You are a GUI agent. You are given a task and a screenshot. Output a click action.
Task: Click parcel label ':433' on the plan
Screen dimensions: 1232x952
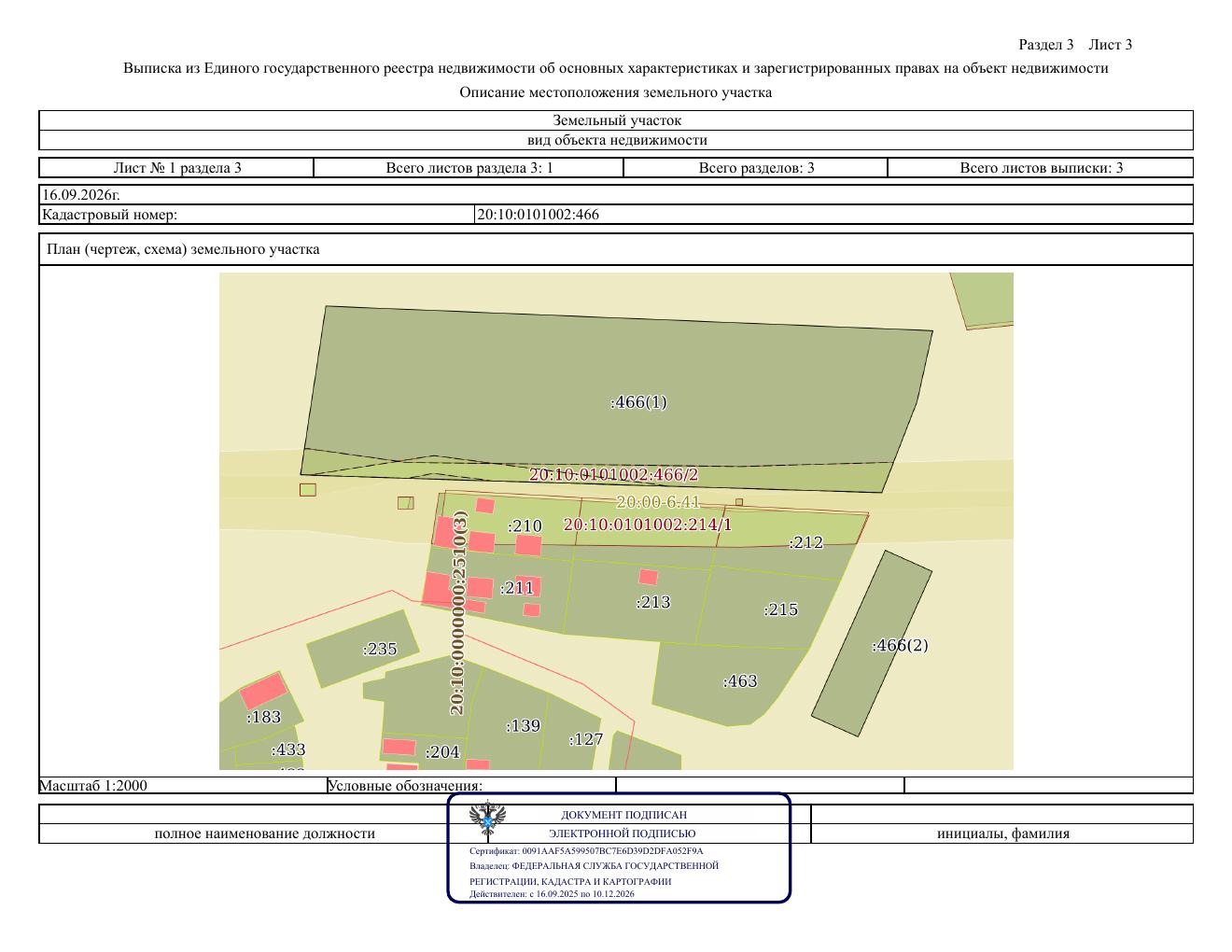tap(288, 750)
